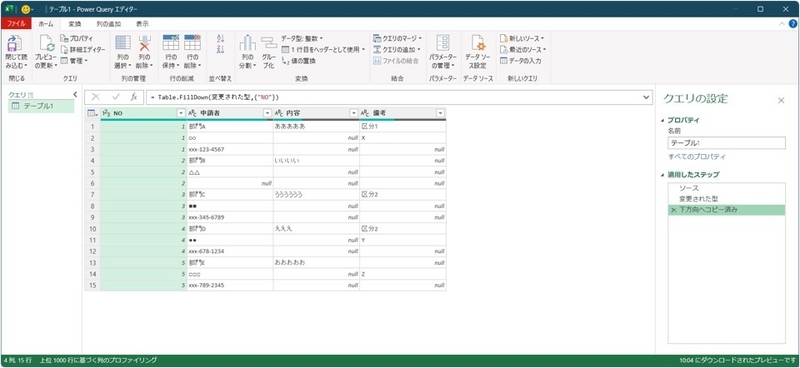
Task: Click the Group By (グループ化) icon
Action: click(268, 44)
